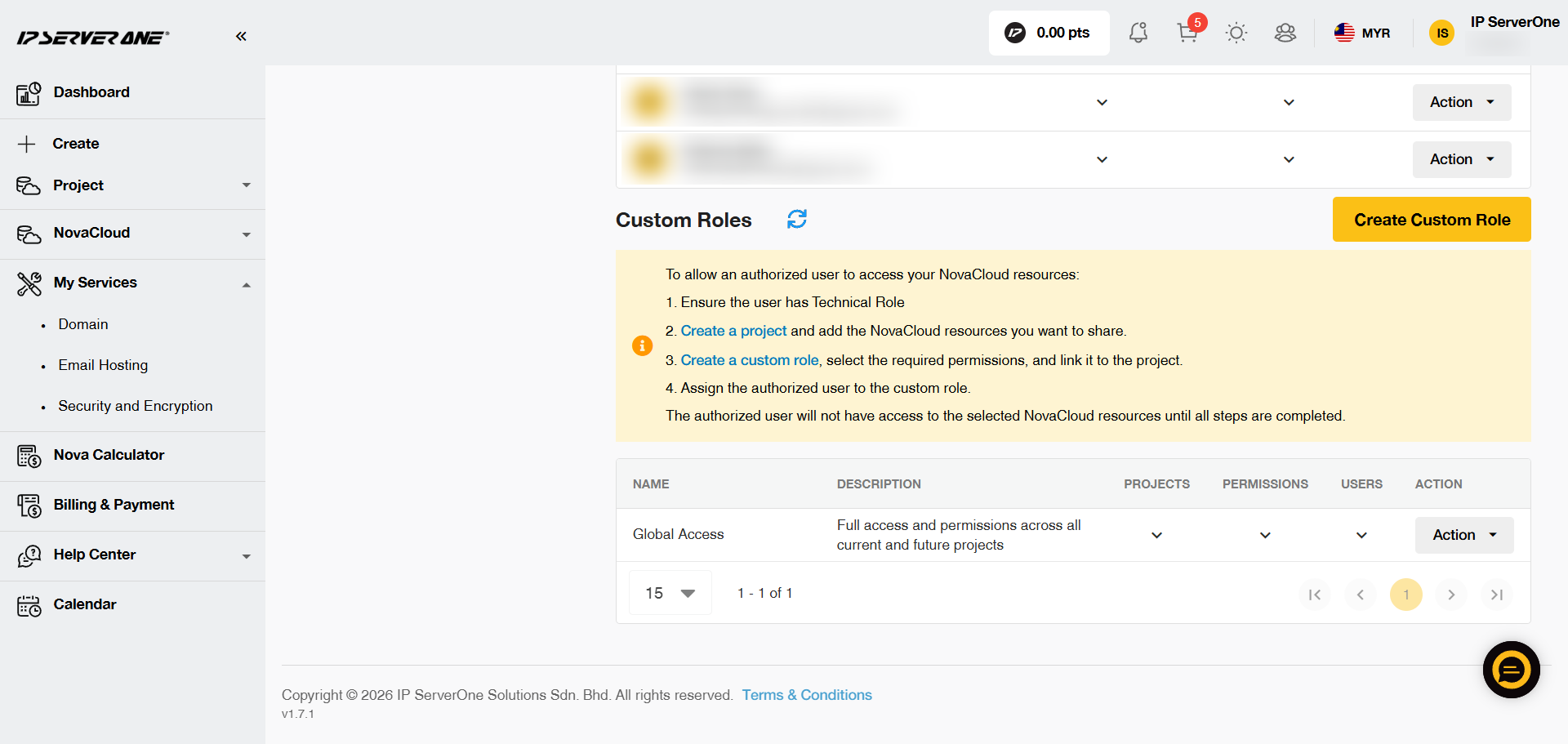Open the shopping cart with 5 items

point(1188,33)
